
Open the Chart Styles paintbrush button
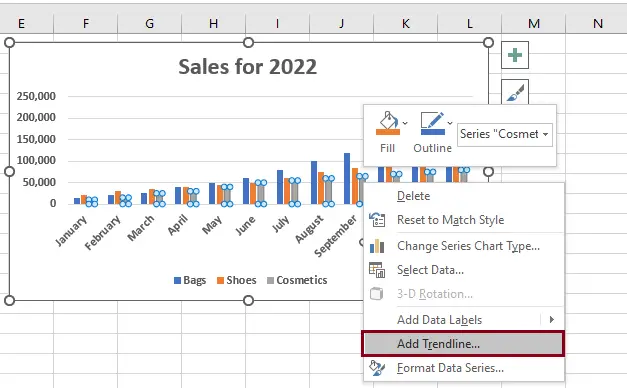click(515, 92)
